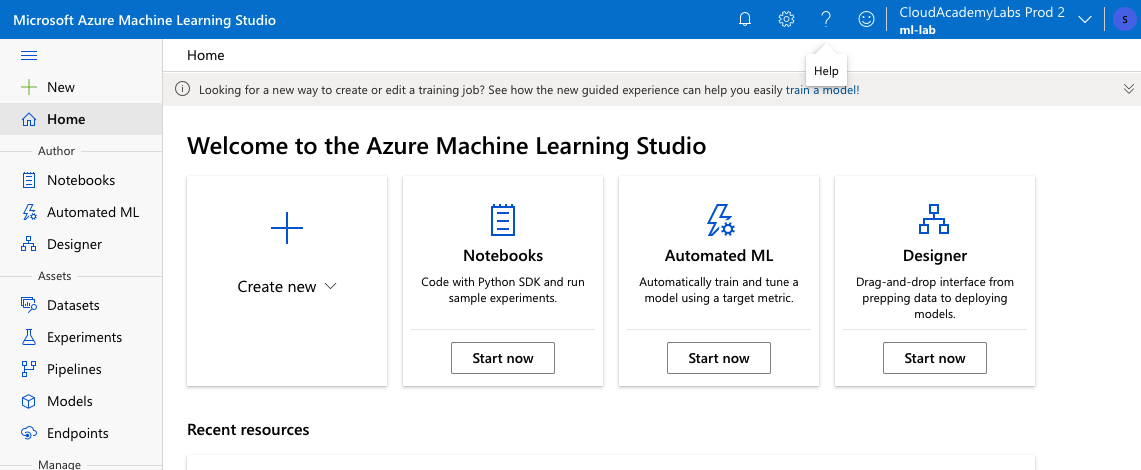This screenshot has height=470, width=1141.
Task: Collapse the banner with double chevron
Action: point(1129,89)
